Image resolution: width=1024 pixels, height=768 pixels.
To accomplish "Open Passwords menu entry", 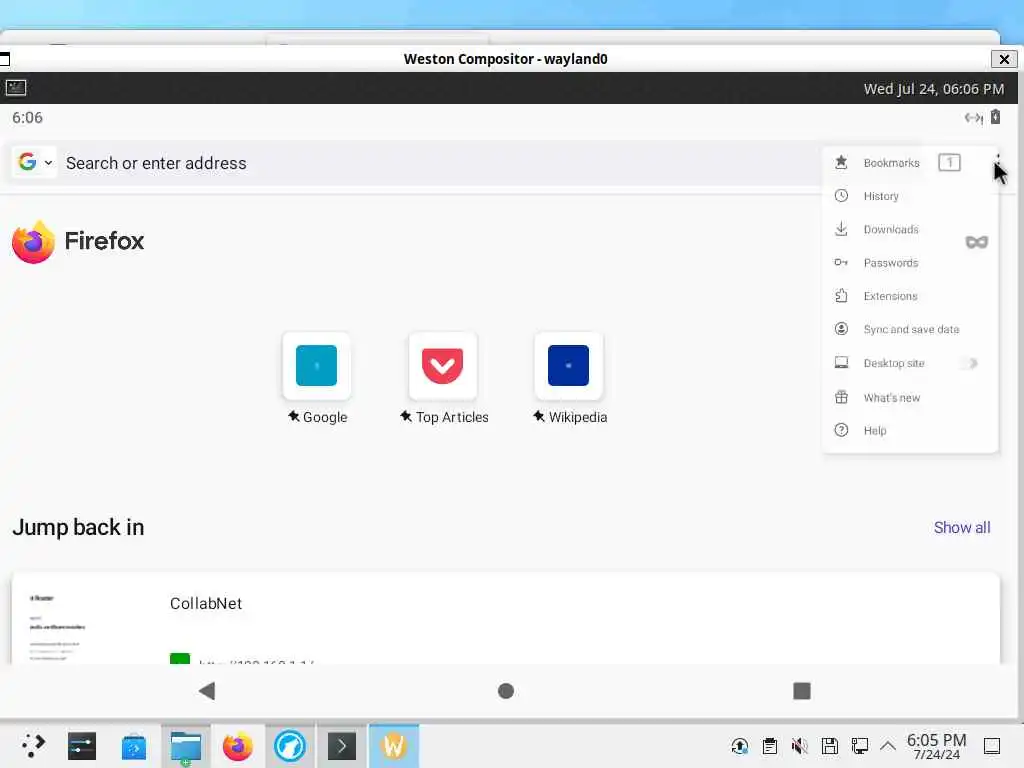I will pos(891,263).
